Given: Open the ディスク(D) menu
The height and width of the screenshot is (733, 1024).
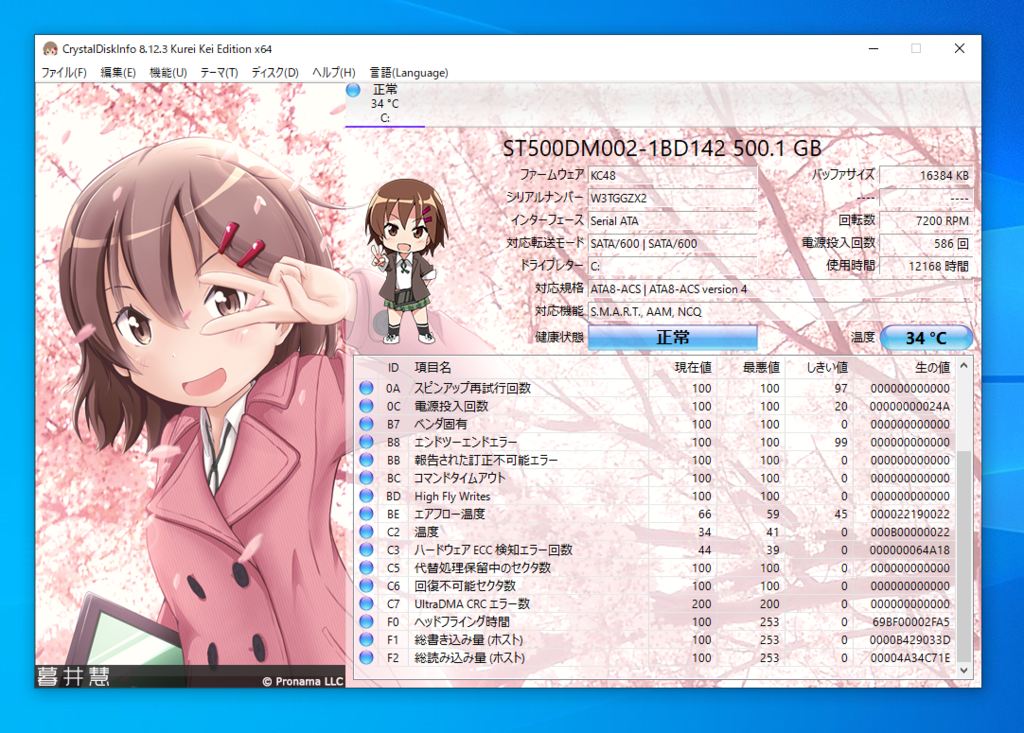Looking at the screenshot, I should click(x=275, y=72).
